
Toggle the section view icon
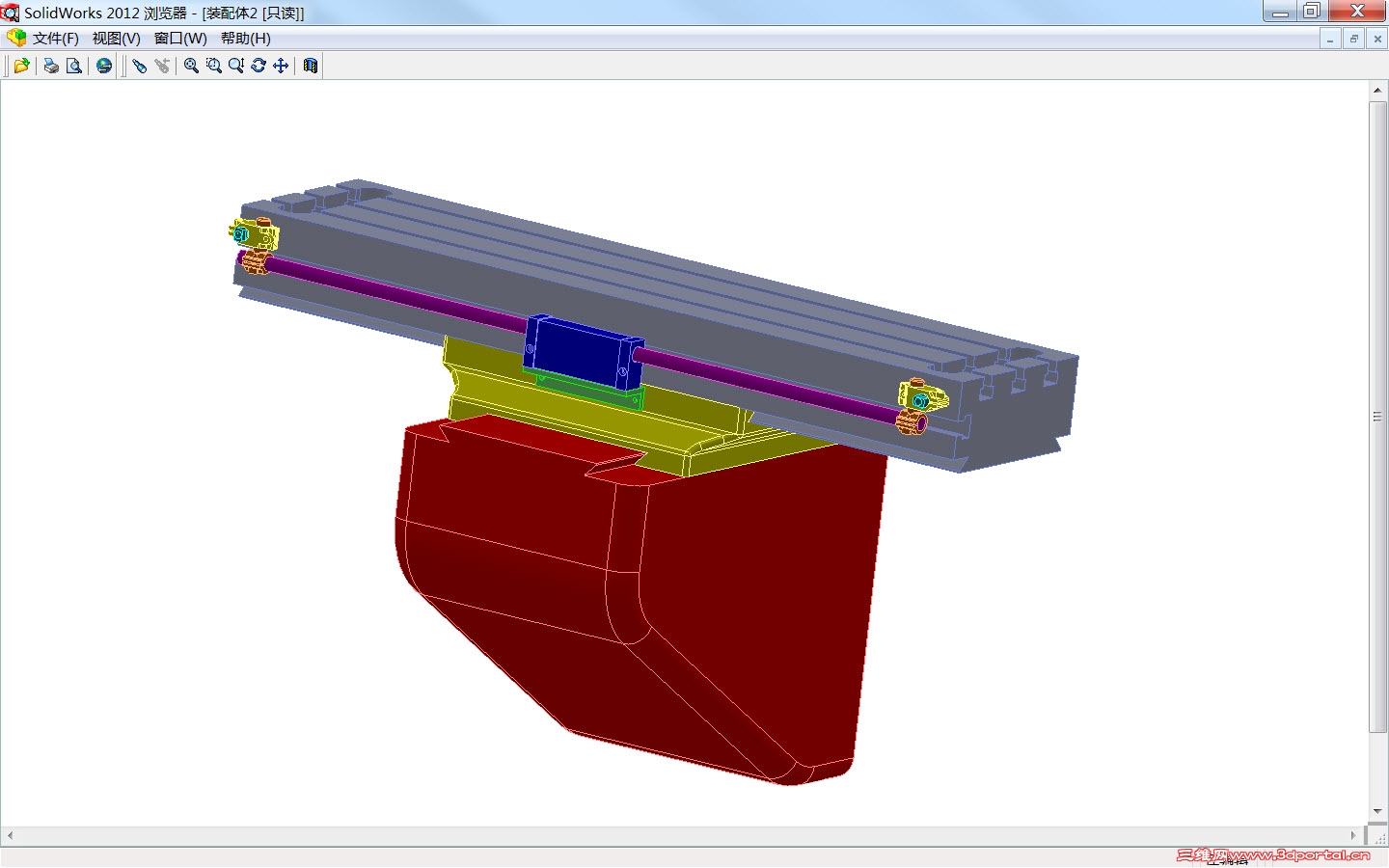point(311,66)
